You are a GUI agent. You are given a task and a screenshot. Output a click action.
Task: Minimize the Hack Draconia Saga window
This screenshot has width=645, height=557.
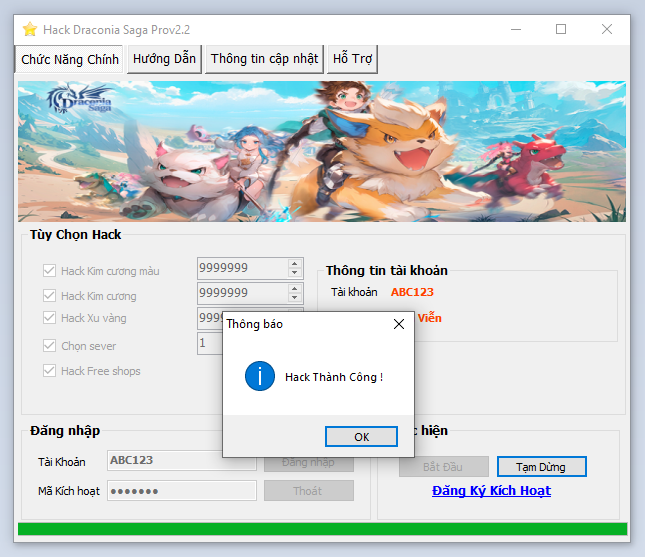516,29
